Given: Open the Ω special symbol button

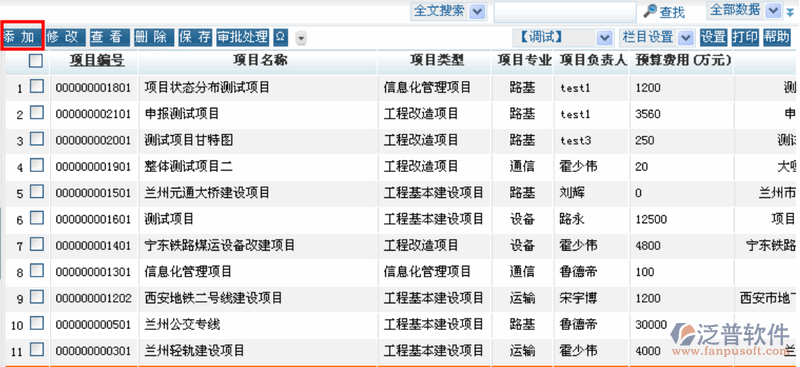Looking at the screenshot, I should click(280, 37).
